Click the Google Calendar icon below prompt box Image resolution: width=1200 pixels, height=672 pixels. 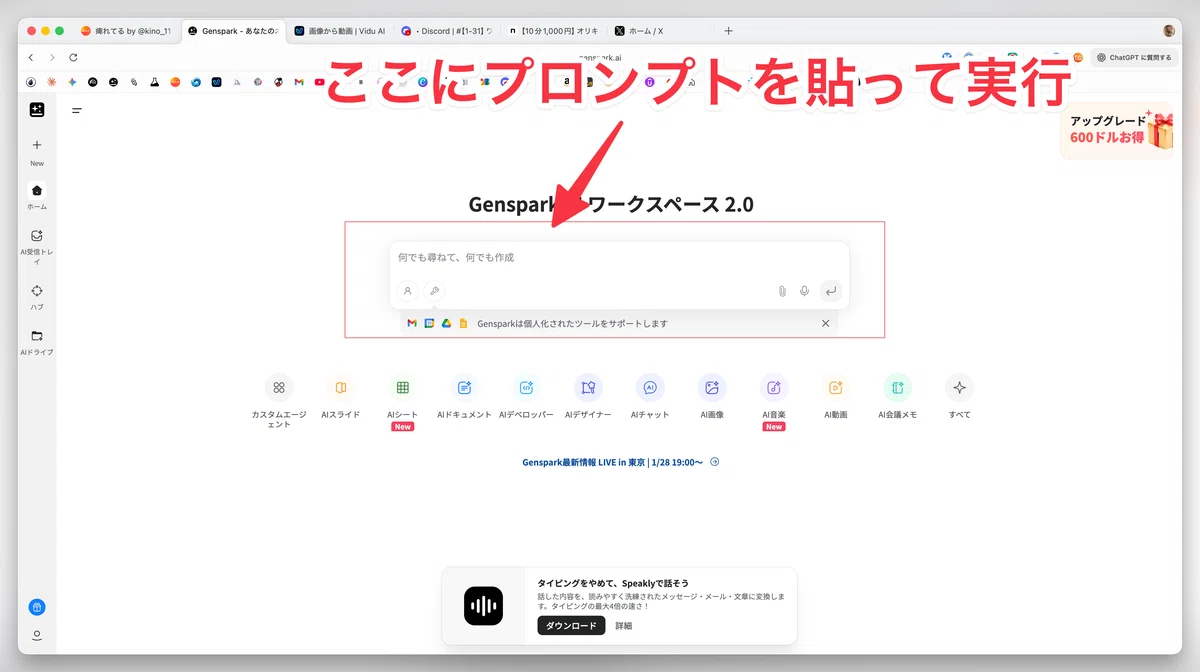(429, 324)
